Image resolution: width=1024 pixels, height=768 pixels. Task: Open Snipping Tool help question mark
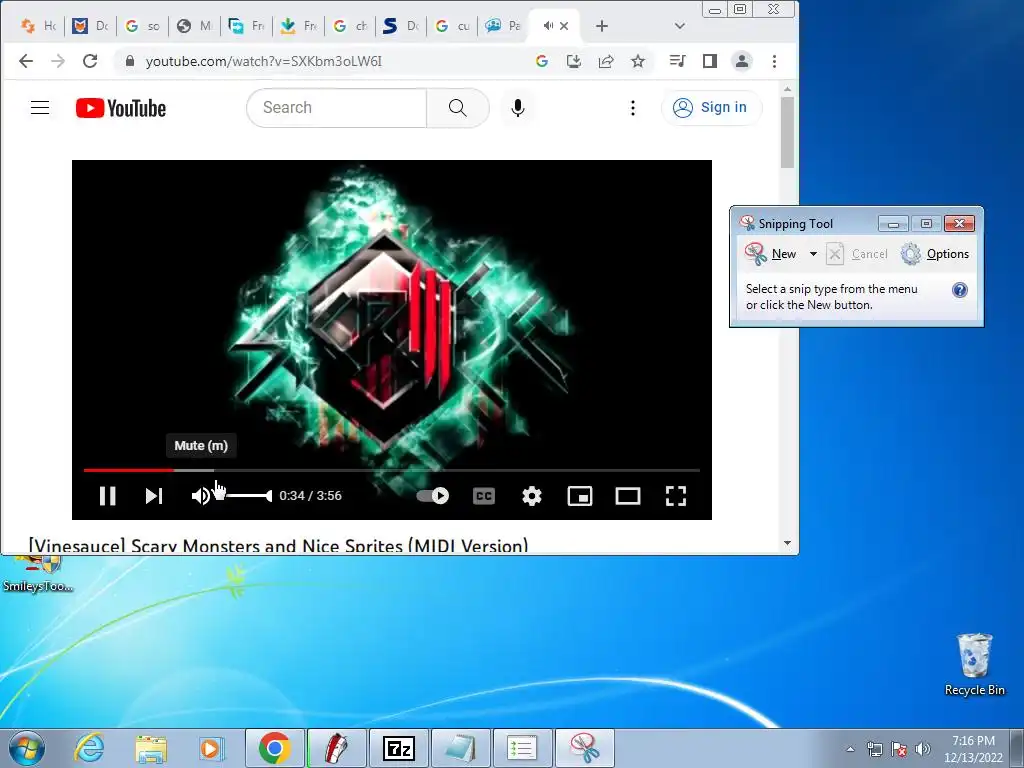959,290
